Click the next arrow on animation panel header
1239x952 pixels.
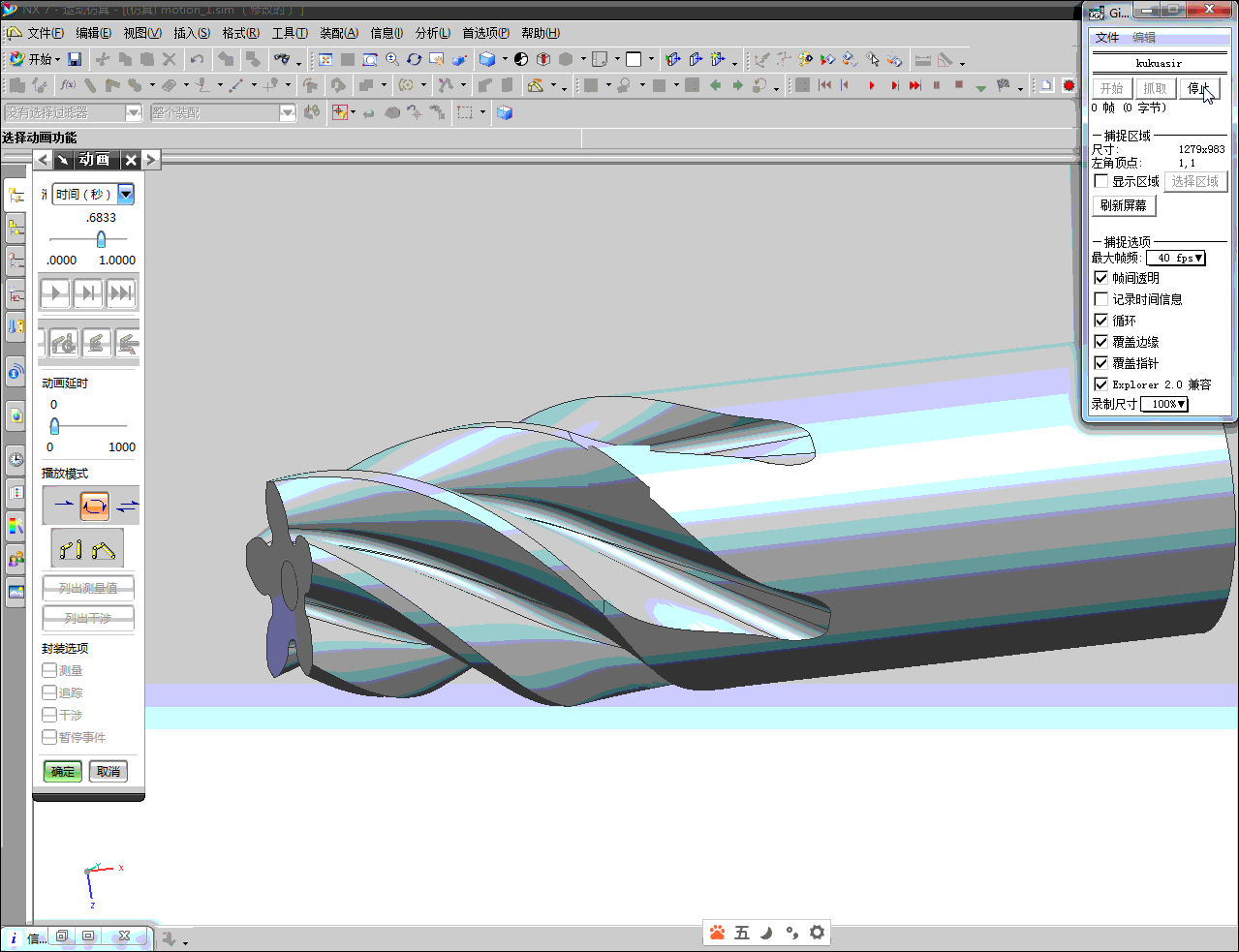click(x=151, y=160)
